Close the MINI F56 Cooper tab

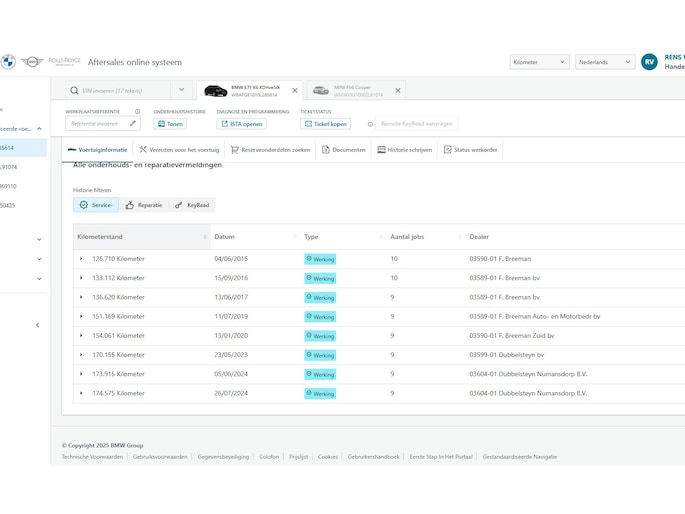(x=397, y=90)
